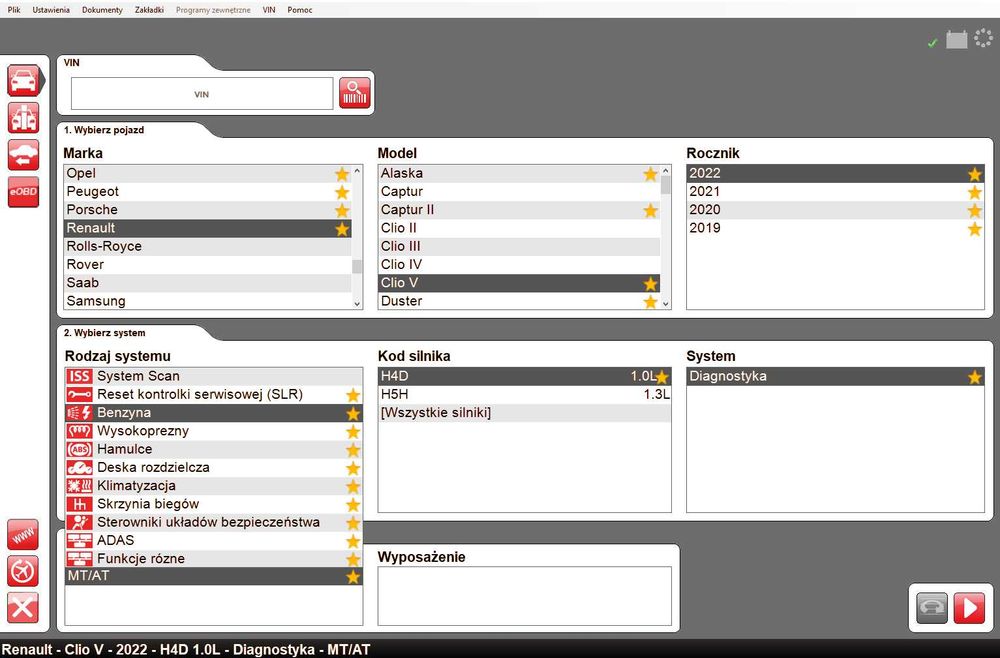Click the VIN barcode search icon
This screenshot has width=1000, height=658.
click(355, 94)
